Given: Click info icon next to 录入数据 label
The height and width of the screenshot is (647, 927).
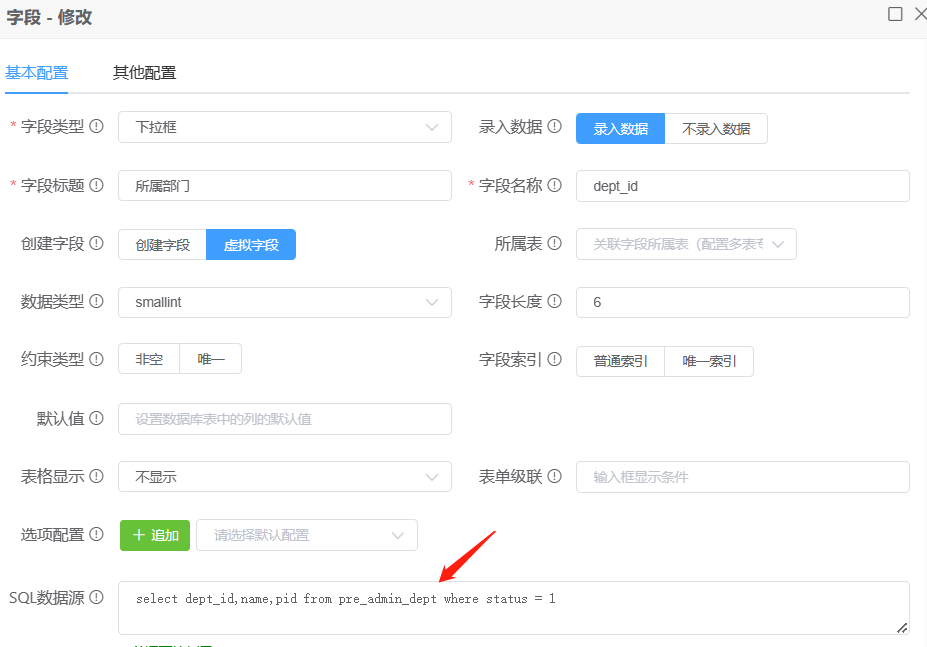Looking at the screenshot, I should click(555, 127).
